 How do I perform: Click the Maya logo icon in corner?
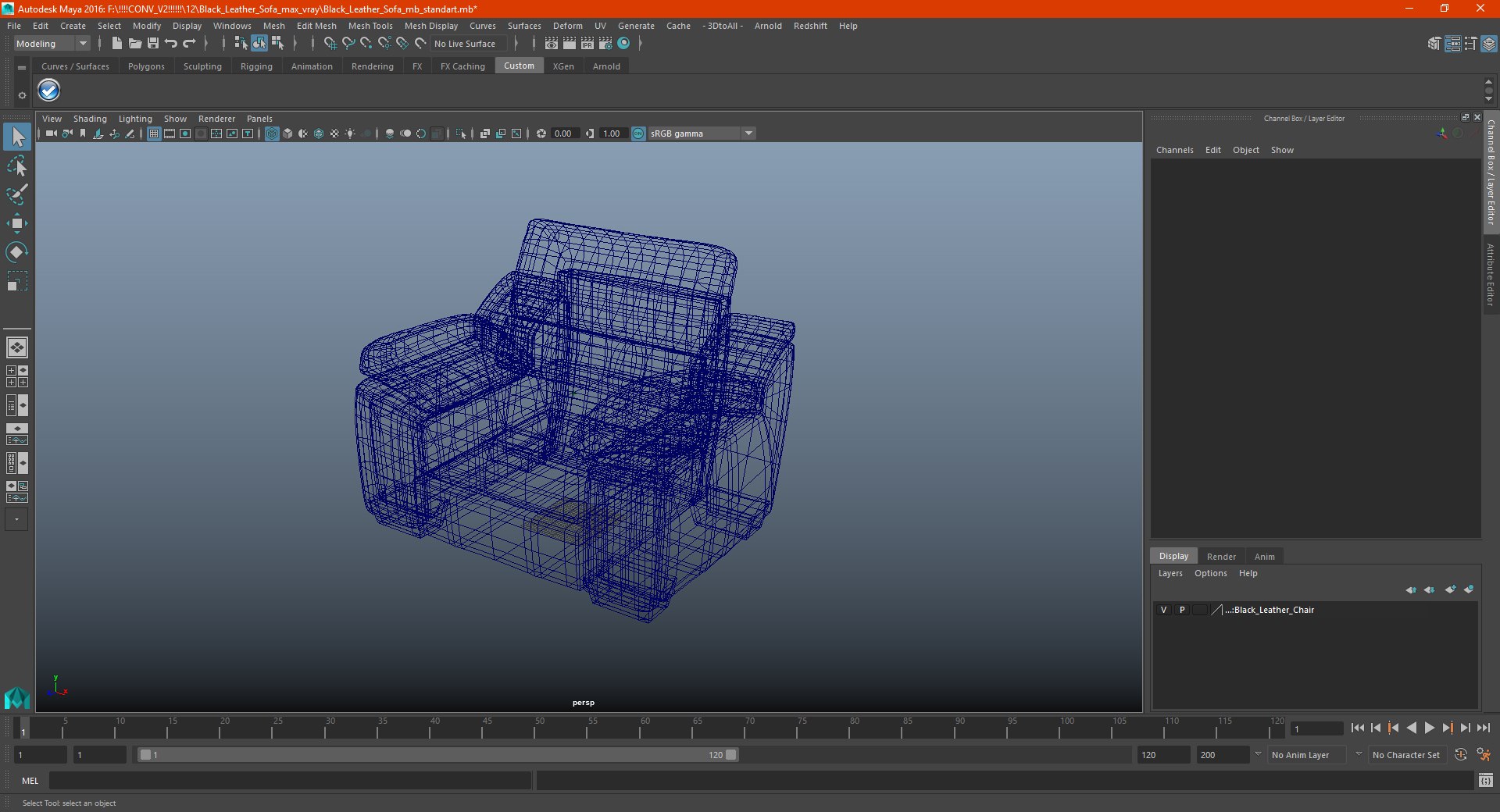16,697
